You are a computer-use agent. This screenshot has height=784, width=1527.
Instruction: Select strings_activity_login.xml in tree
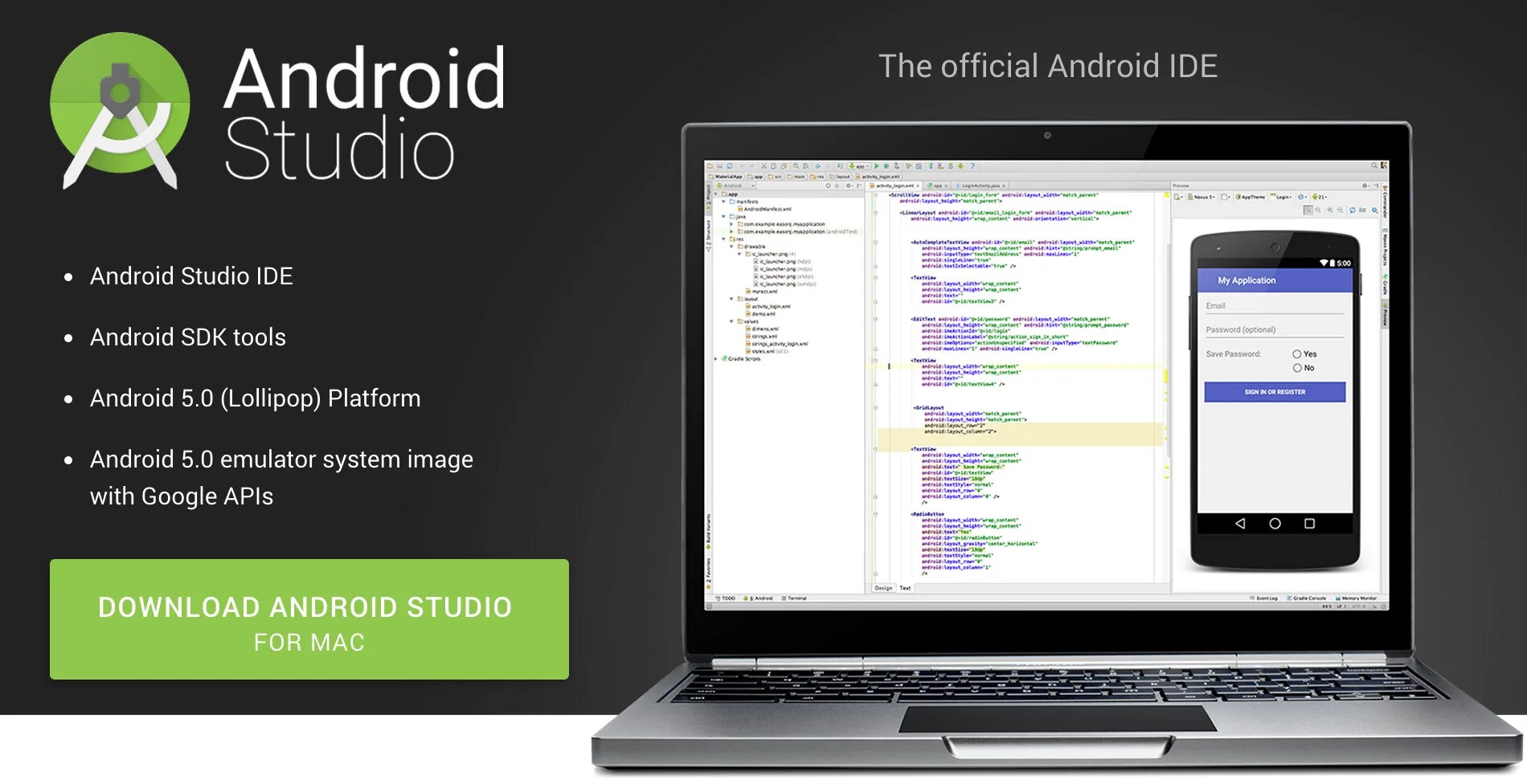777,344
